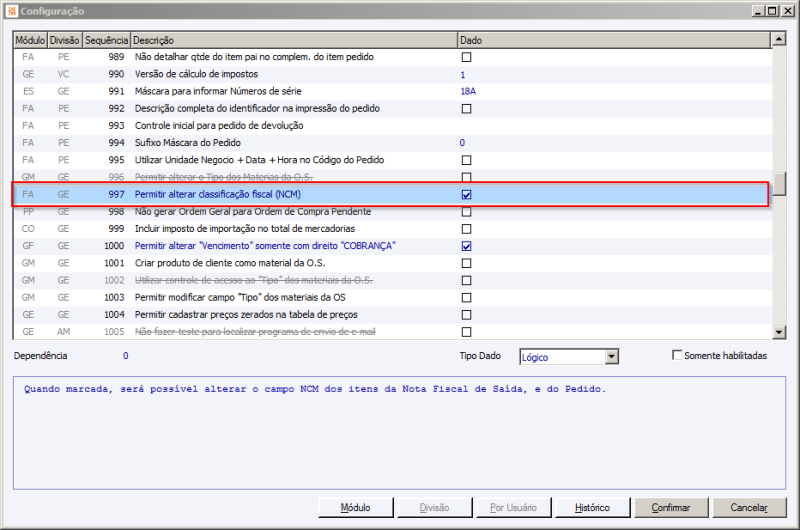Click the Configuração window title icon
Screen dimensions: 800x530
pos(12,11)
